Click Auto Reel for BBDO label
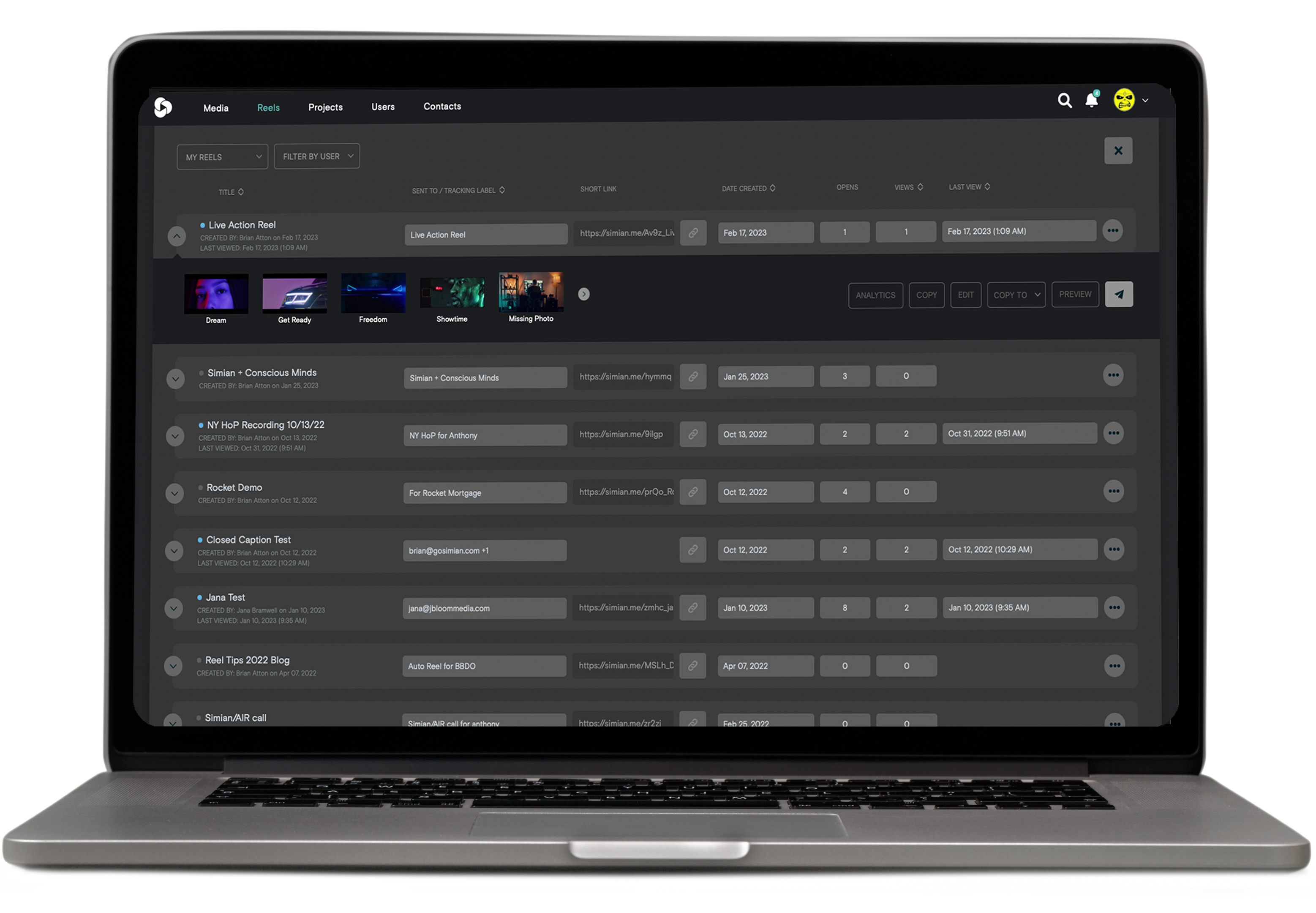The image size is (1316, 913). click(x=484, y=666)
